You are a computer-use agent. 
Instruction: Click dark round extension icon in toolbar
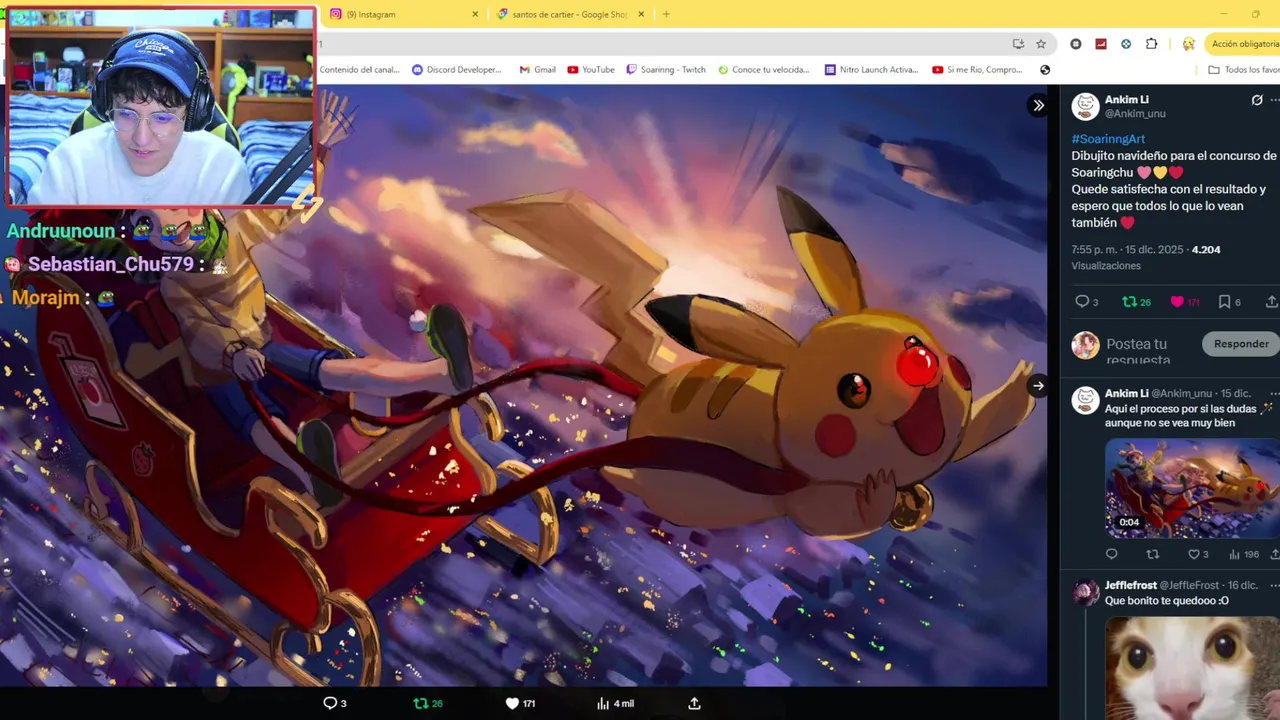tap(1076, 44)
